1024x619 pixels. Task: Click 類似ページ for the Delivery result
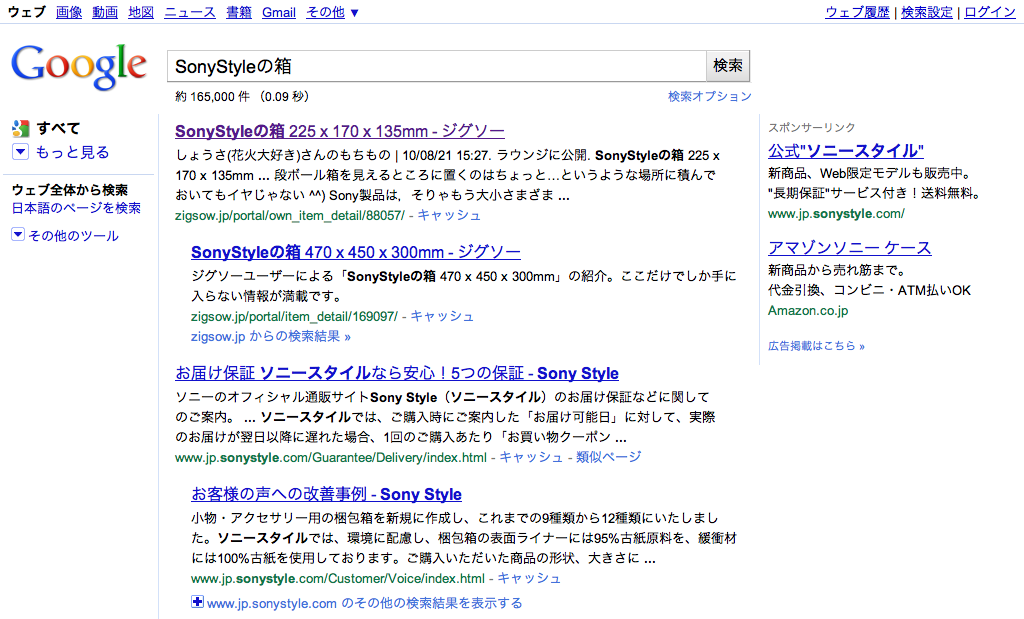[609, 457]
